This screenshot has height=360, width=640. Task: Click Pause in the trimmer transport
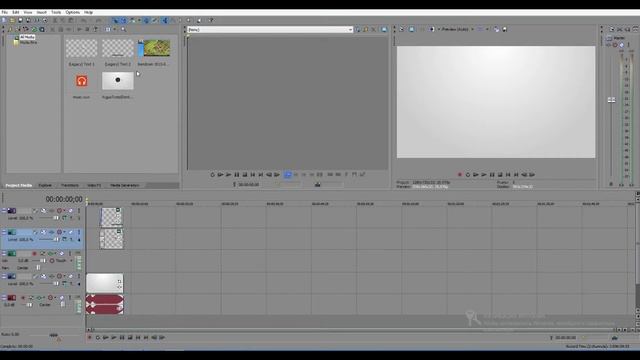[x=237, y=175]
